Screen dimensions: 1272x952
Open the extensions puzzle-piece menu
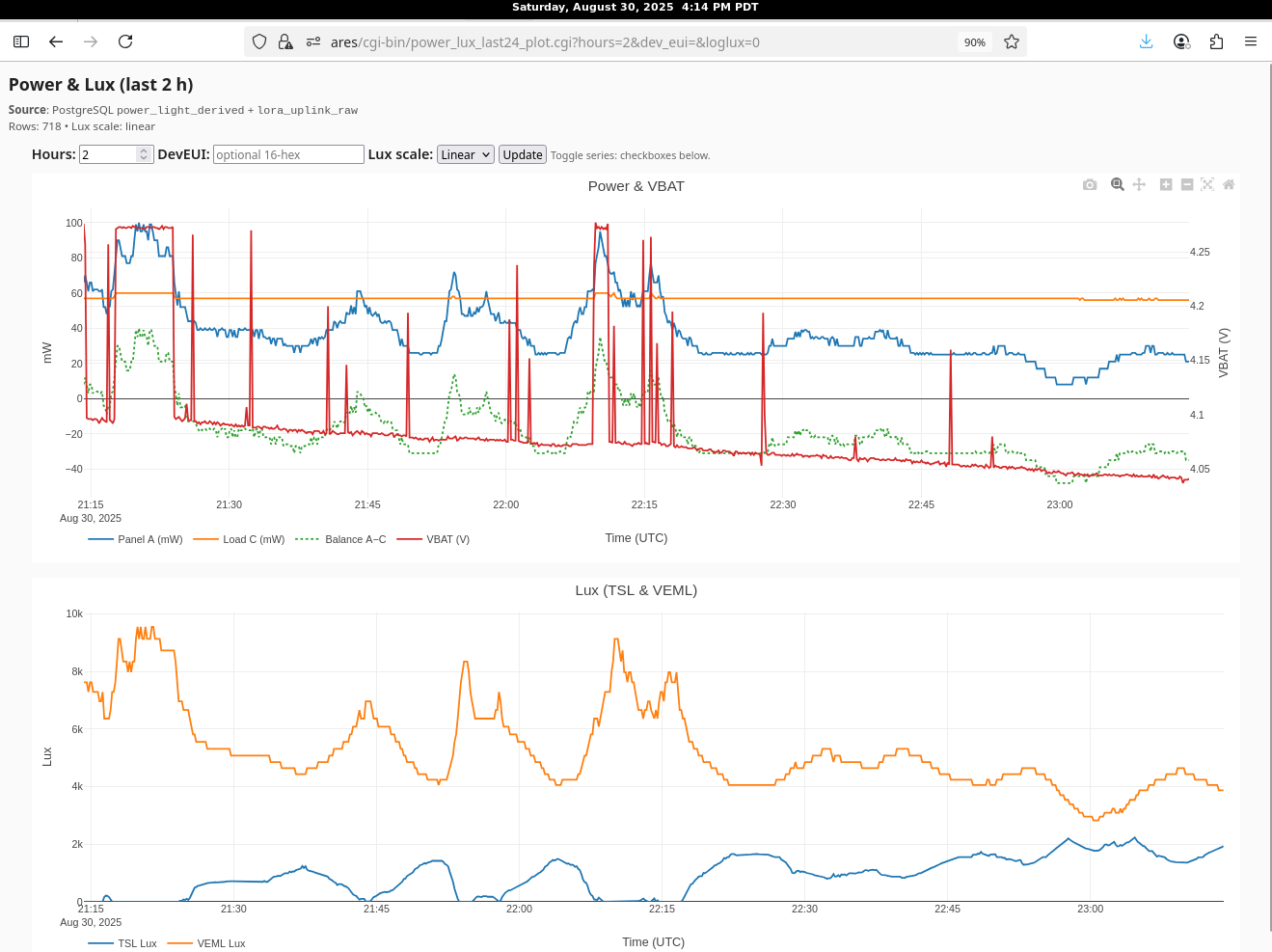point(1216,41)
